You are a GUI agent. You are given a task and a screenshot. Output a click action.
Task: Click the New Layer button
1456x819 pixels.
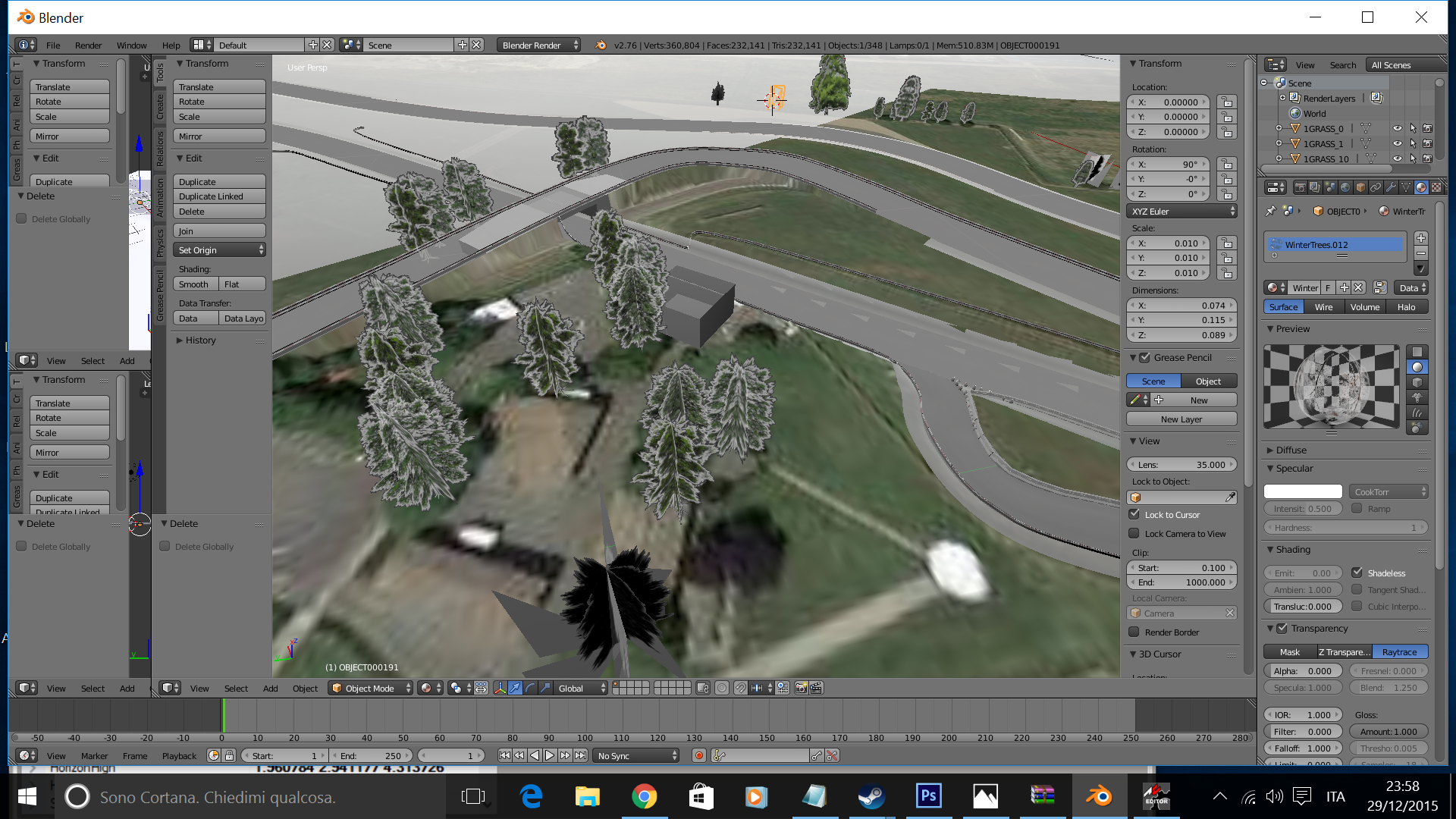[1181, 419]
